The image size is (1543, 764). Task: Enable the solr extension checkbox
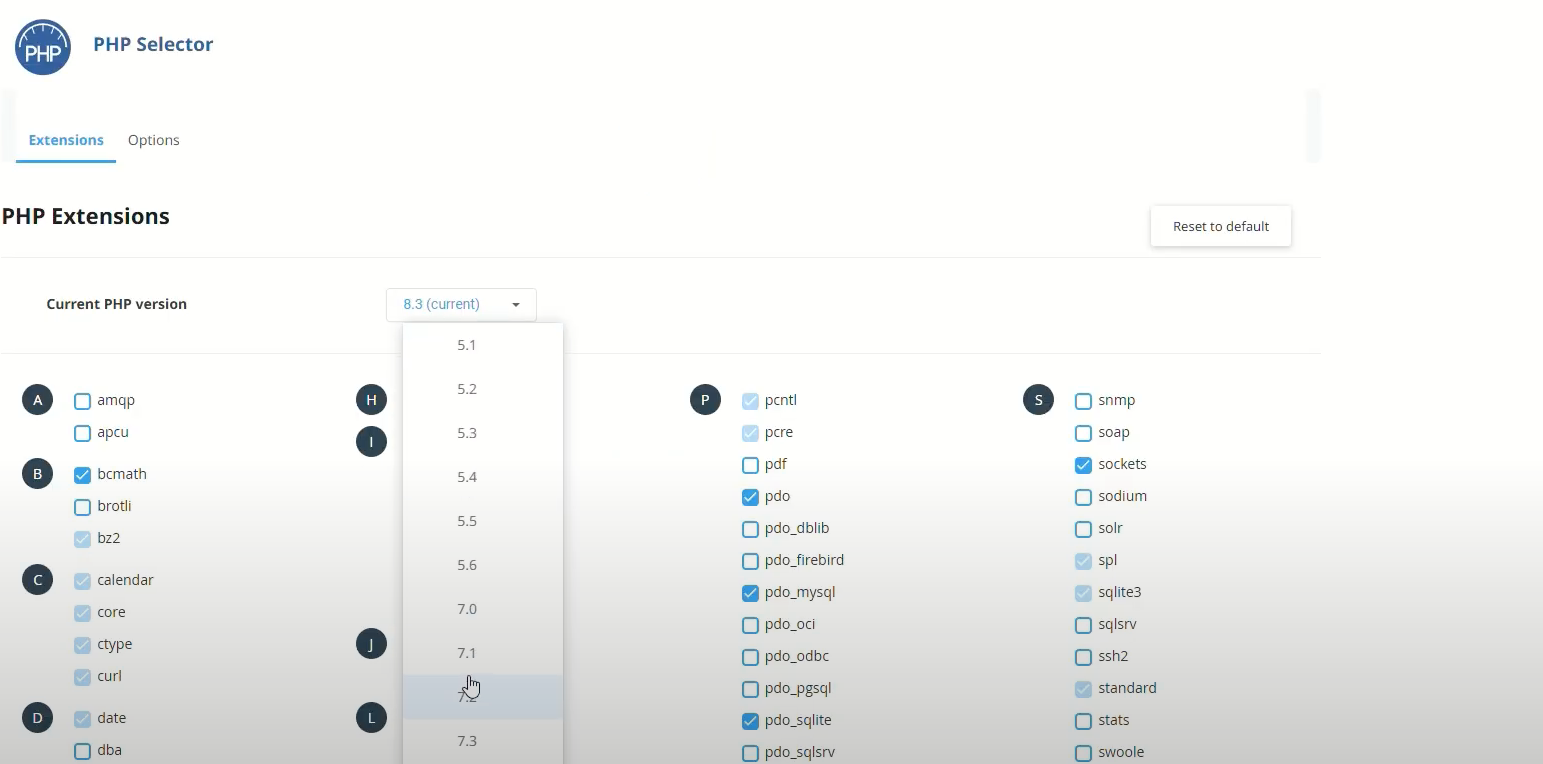(x=1083, y=529)
